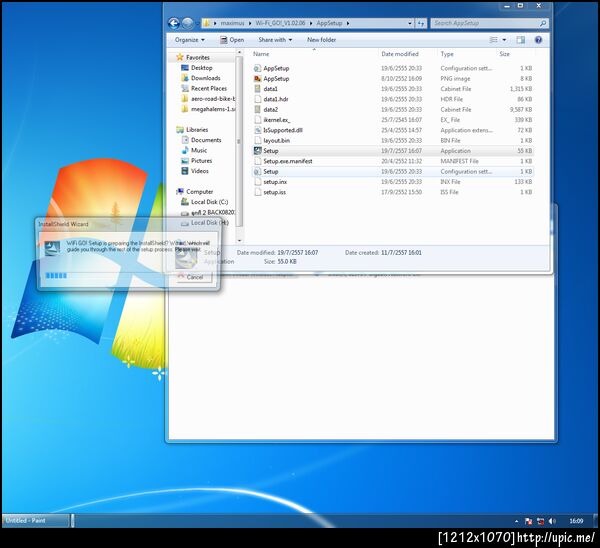Select the Setup application icon
This screenshot has height=548, width=600.
[258, 151]
